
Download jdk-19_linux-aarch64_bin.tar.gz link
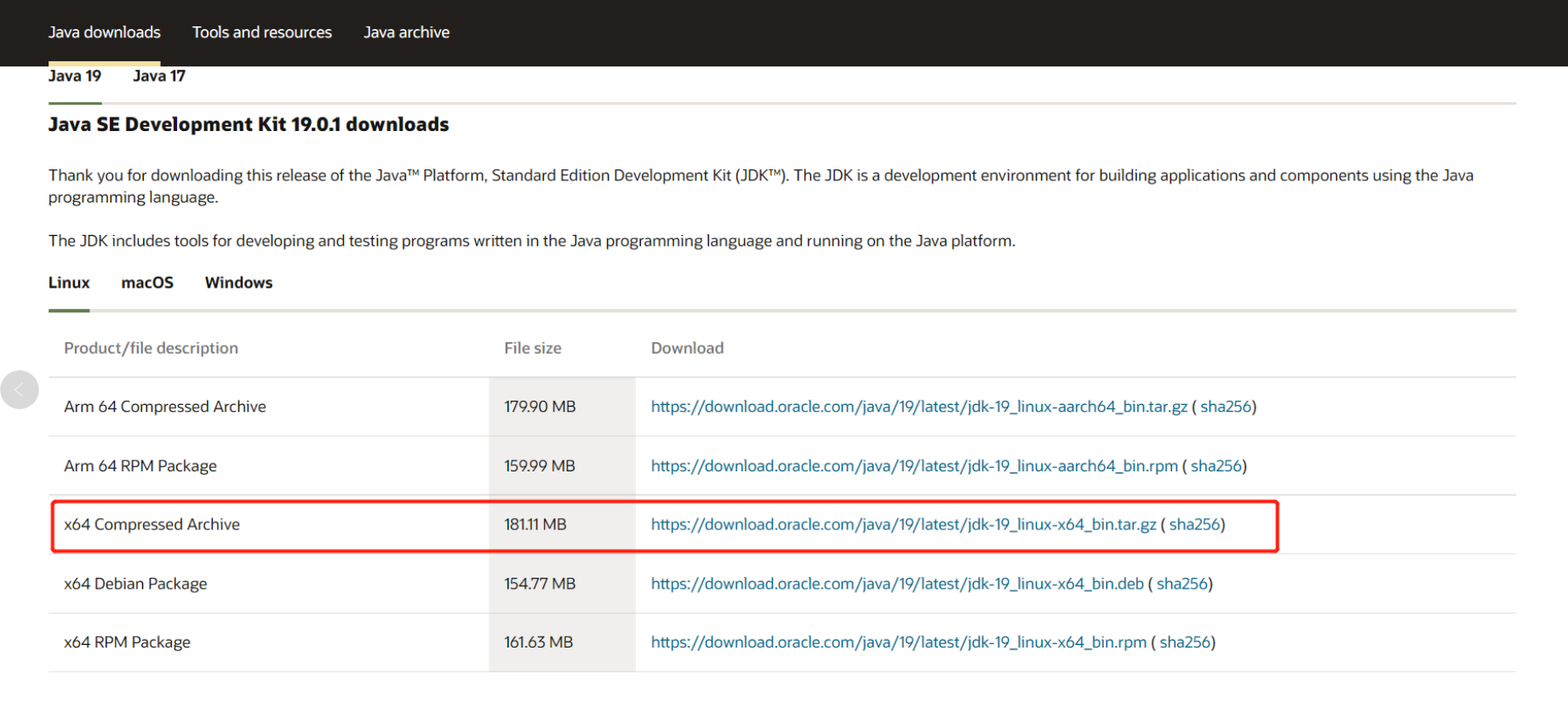click(x=919, y=407)
